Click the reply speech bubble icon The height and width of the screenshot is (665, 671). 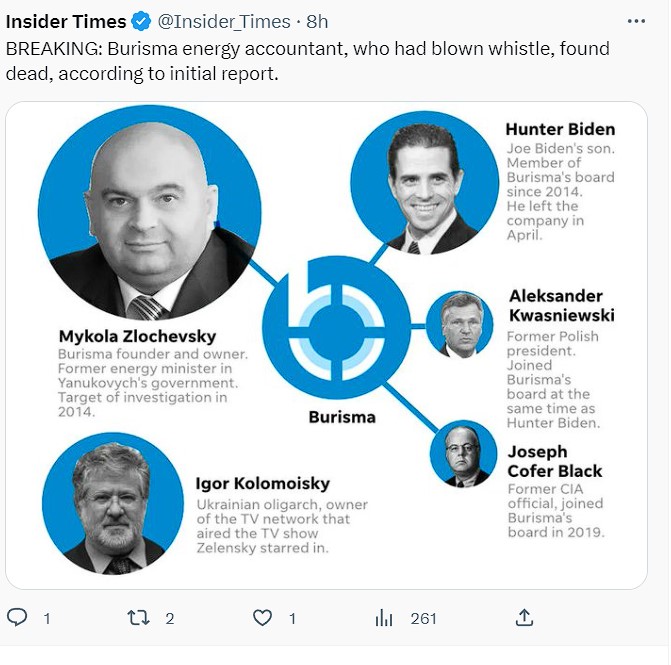17,618
